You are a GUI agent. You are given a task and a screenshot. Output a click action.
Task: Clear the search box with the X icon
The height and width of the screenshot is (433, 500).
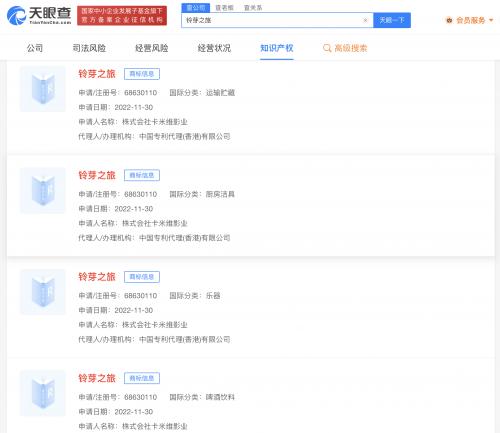pos(365,20)
